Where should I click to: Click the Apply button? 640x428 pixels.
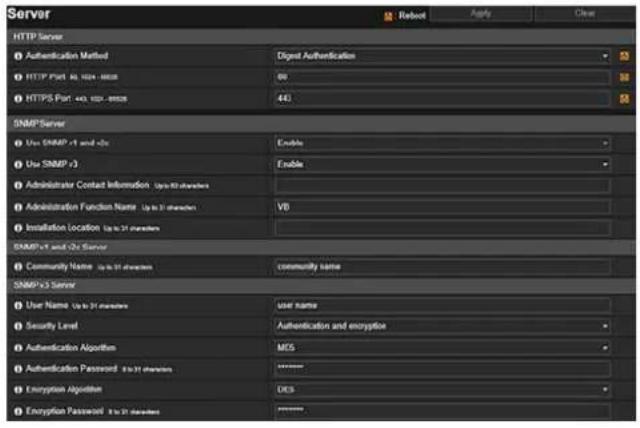[x=481, y=14]
